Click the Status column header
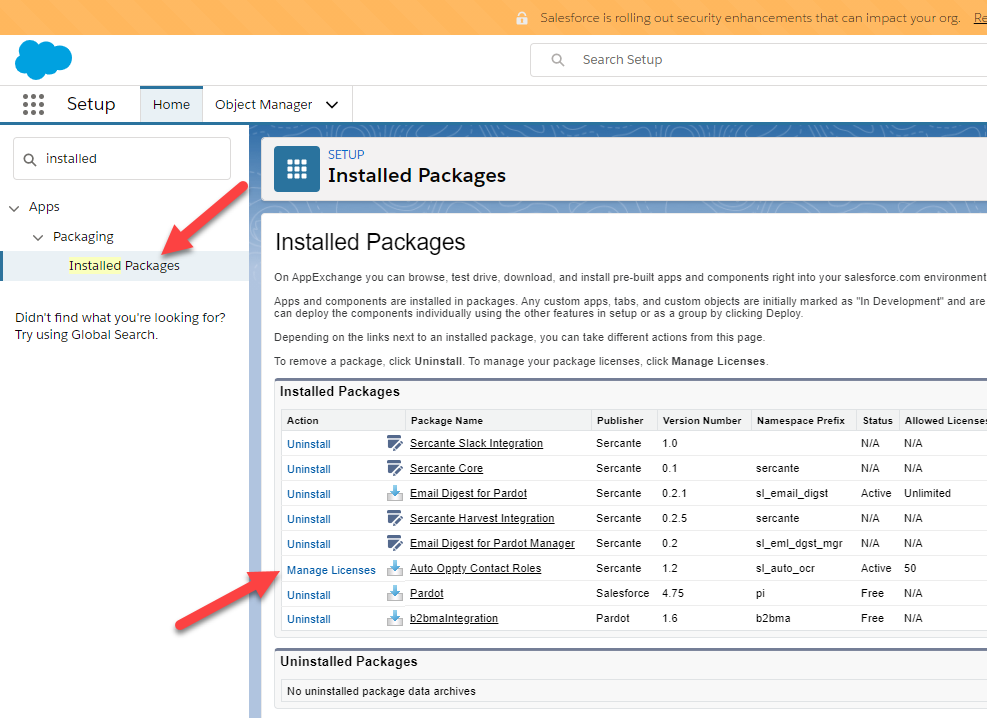This screenshot has width=987, height=718. 877,420
